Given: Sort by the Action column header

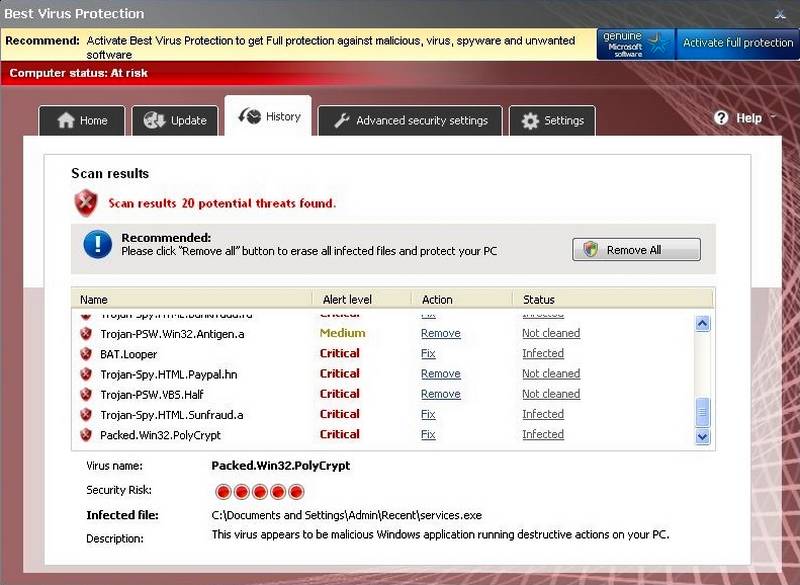Looking at the screenshot, I should [x=462, y=299].
